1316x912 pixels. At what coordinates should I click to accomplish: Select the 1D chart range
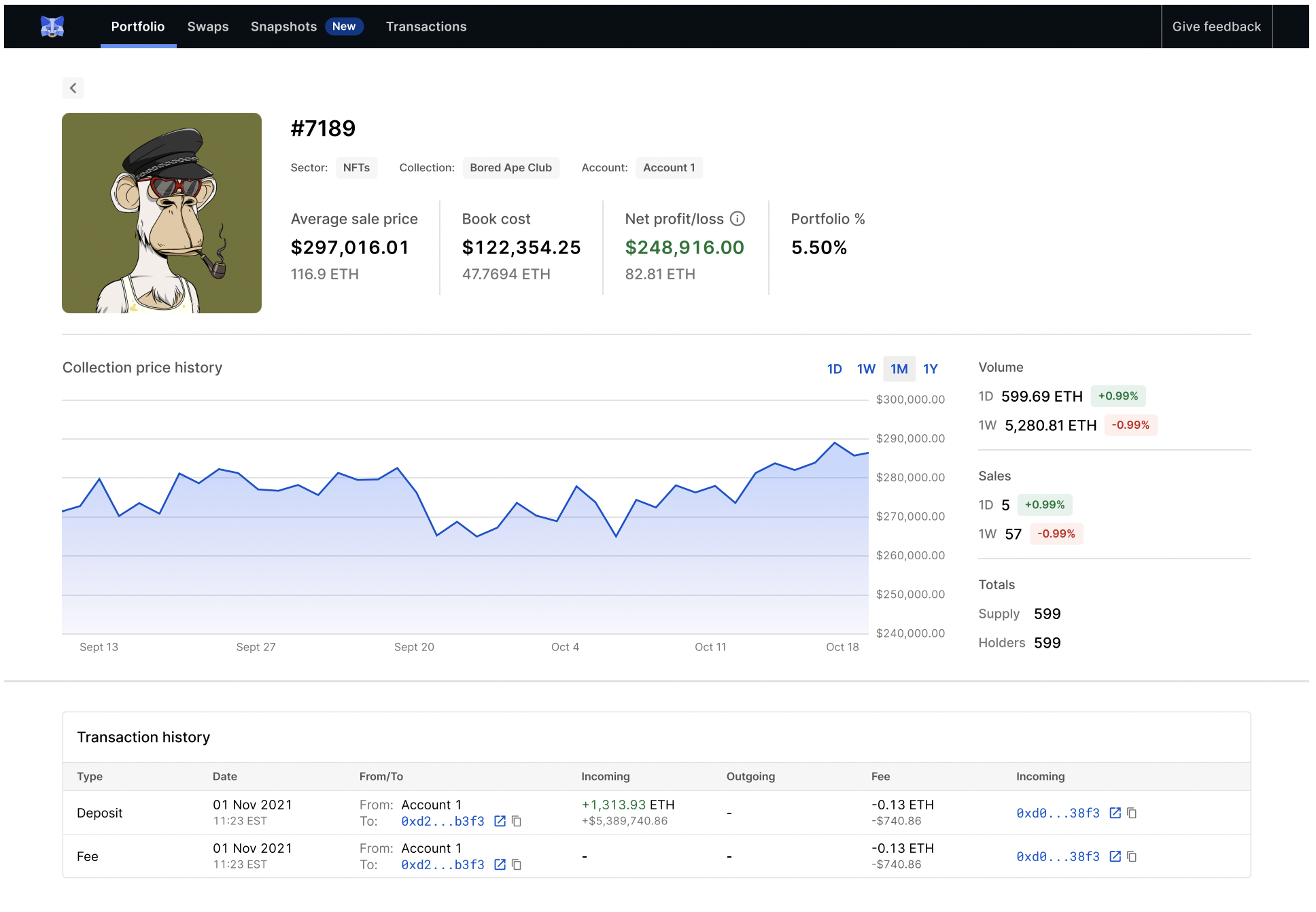pyautogui.click(x=835, y=369)
